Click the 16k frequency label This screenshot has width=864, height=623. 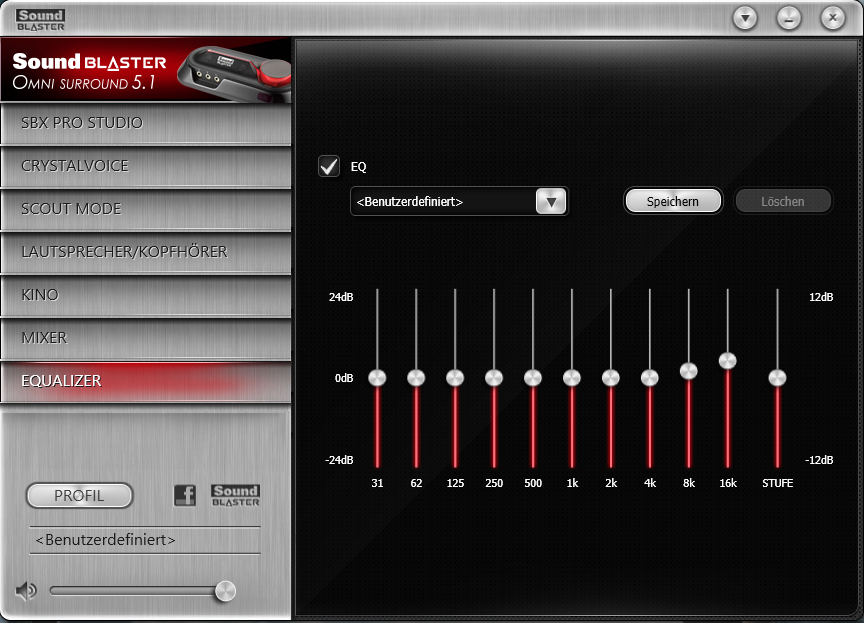tap(728, 483)
